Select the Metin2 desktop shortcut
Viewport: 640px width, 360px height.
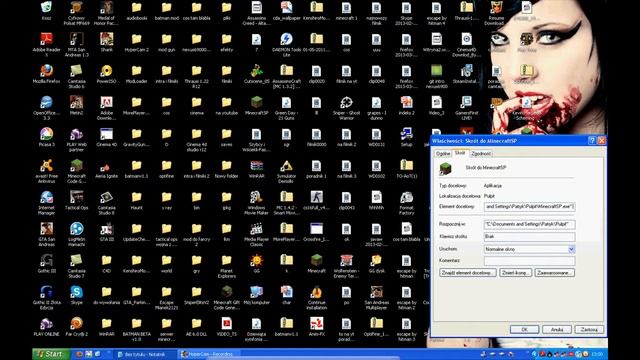[x=77, y=105]
